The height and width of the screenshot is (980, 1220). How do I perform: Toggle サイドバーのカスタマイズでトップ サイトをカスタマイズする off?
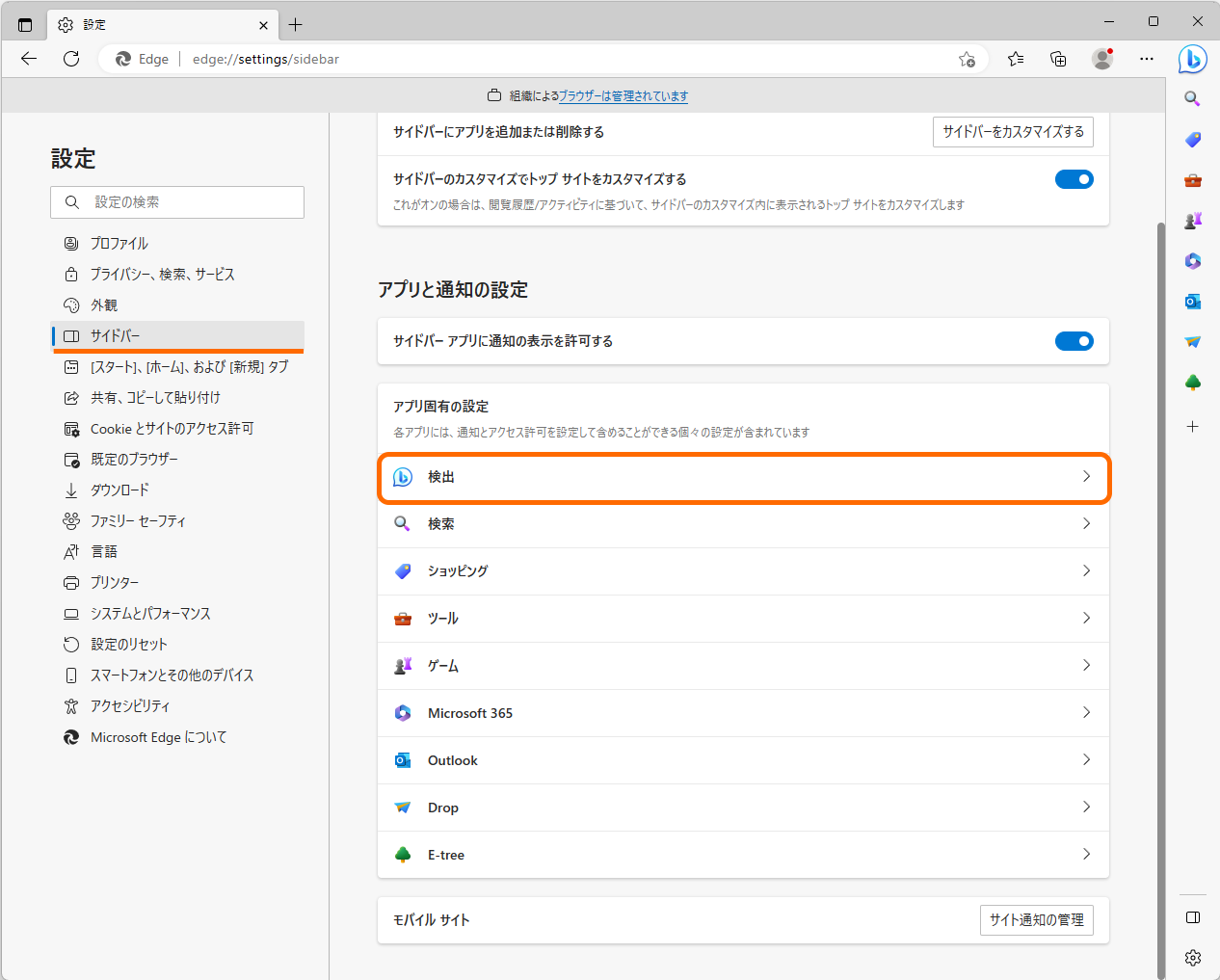[1074, 179]
